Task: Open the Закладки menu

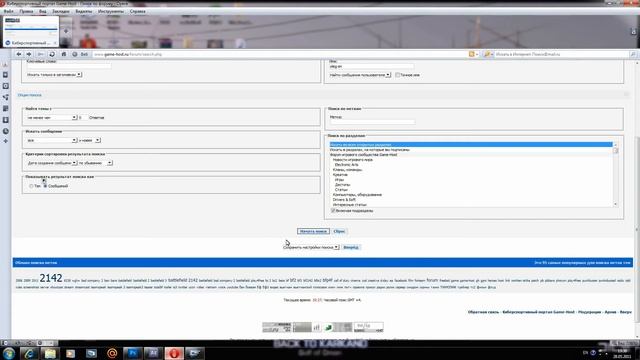Action: [x=61, y=11]
